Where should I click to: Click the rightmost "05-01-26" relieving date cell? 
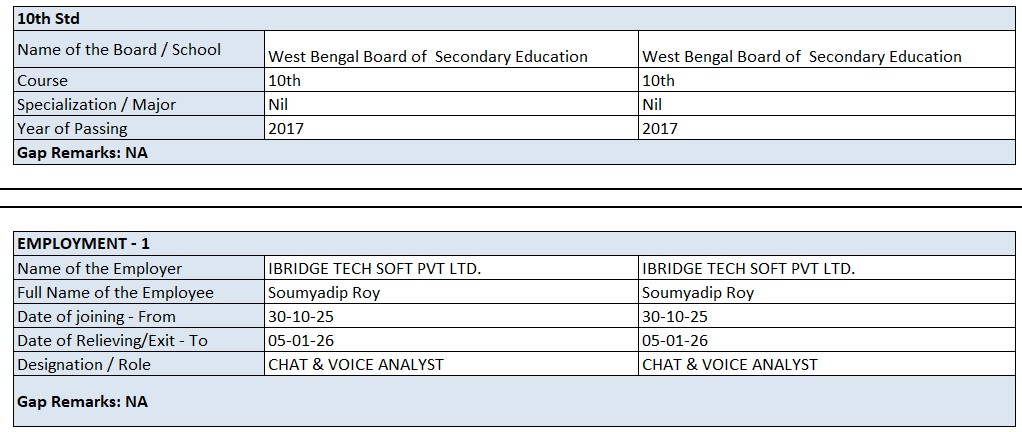pos(675,340)
